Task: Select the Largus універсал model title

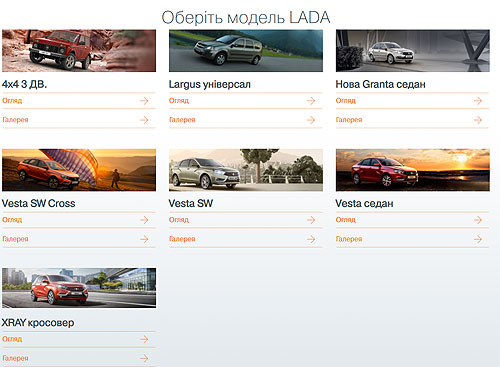Action: tap(210, 84)
